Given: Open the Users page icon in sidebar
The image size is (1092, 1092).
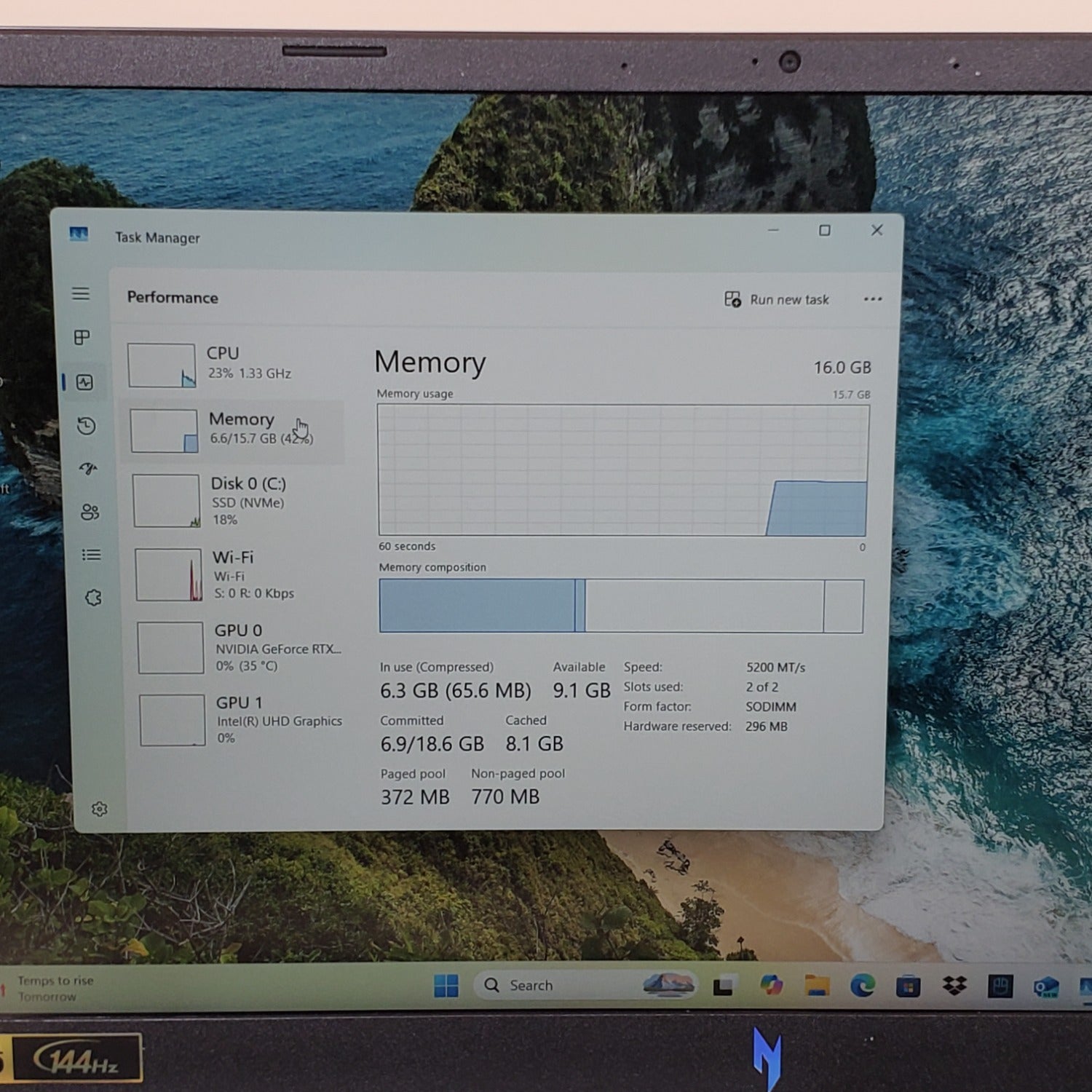Looking at the screenshot, I should coord(90,512).
